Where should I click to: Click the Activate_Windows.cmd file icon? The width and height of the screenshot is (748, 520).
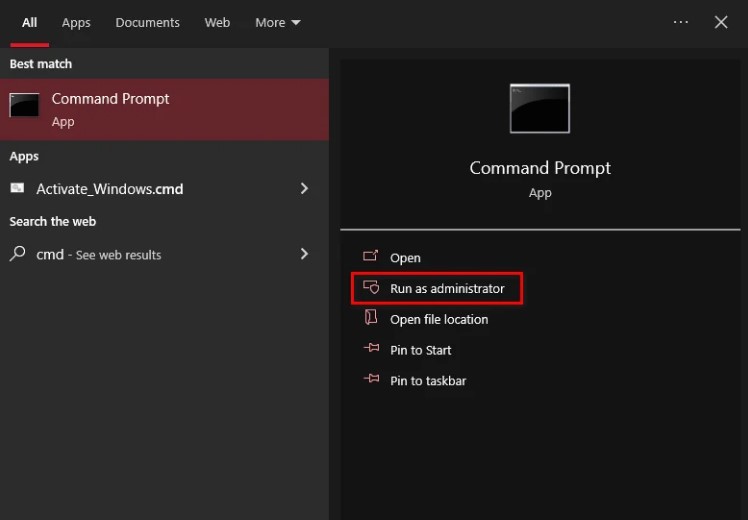[x=17, y=188]
